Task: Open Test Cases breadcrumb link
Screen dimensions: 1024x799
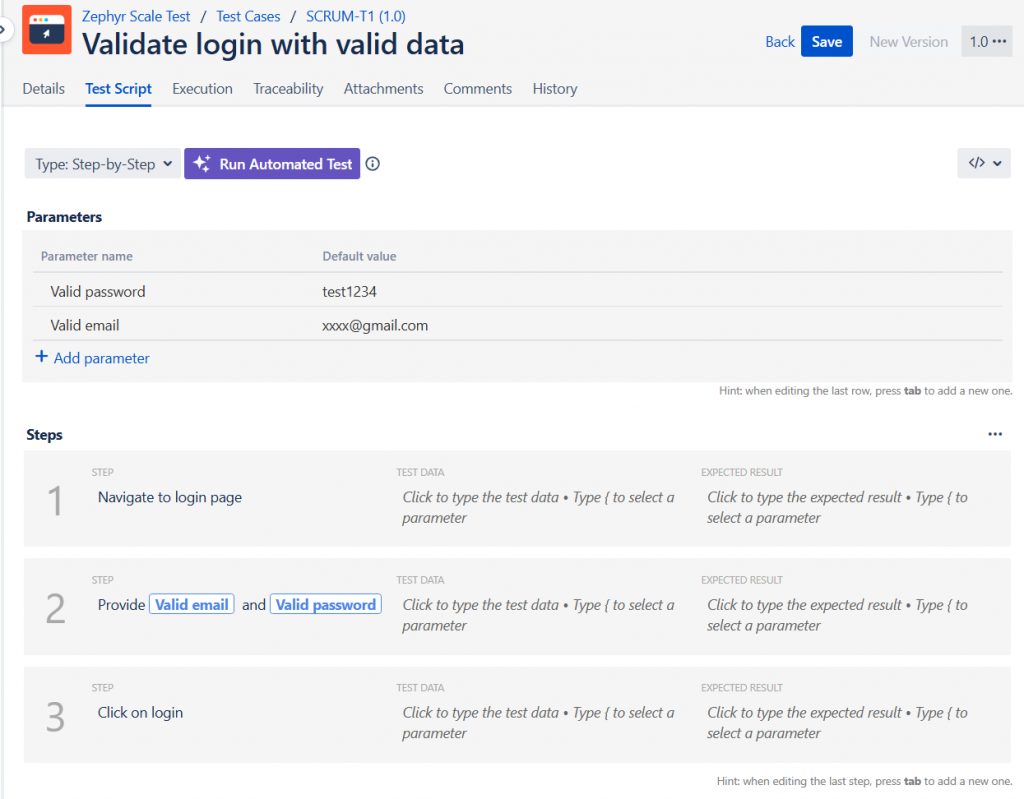Action: point(248,16)
